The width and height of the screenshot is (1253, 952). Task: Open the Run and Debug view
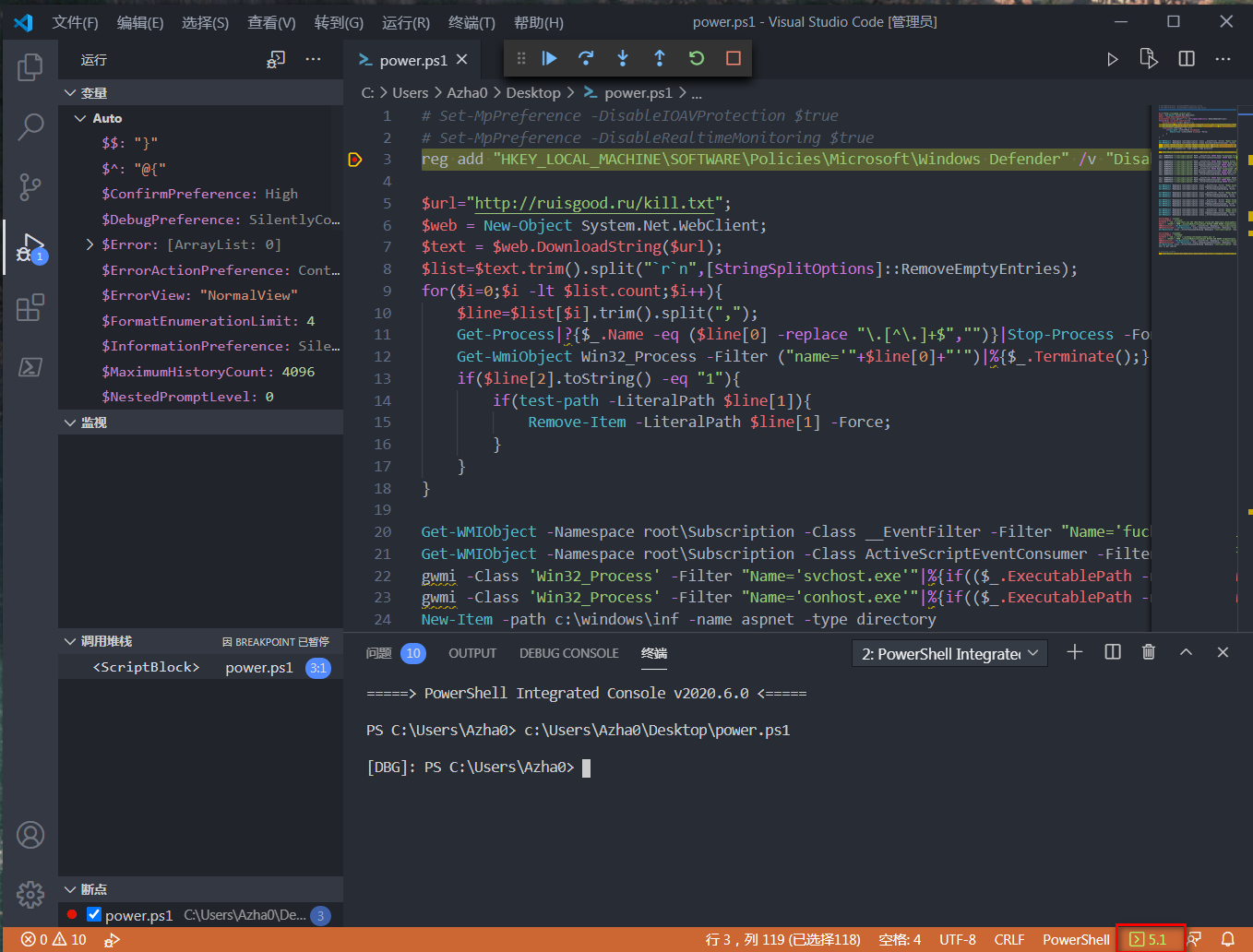pyautogui.click(x=30, y=248)
